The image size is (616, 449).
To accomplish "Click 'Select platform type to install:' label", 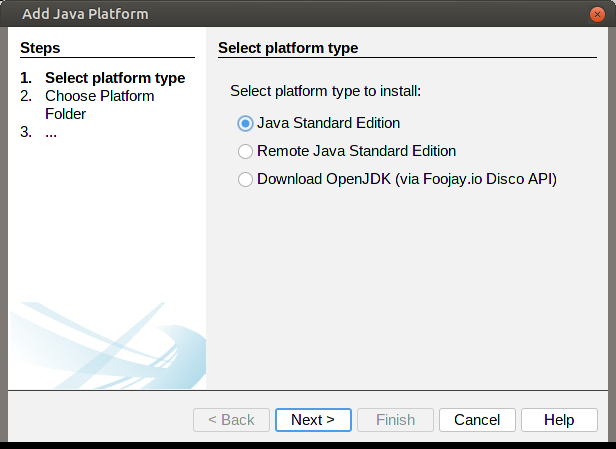I will coord(326,91).
